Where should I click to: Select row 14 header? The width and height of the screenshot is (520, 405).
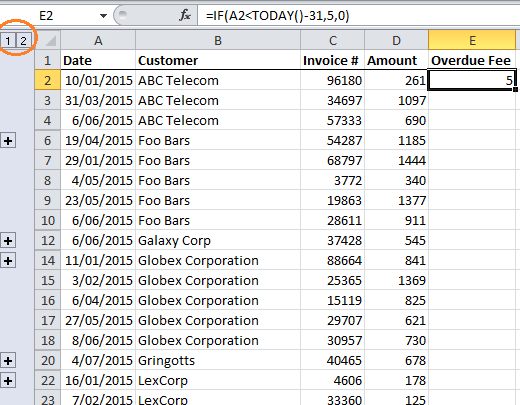(x=48, y=260)
